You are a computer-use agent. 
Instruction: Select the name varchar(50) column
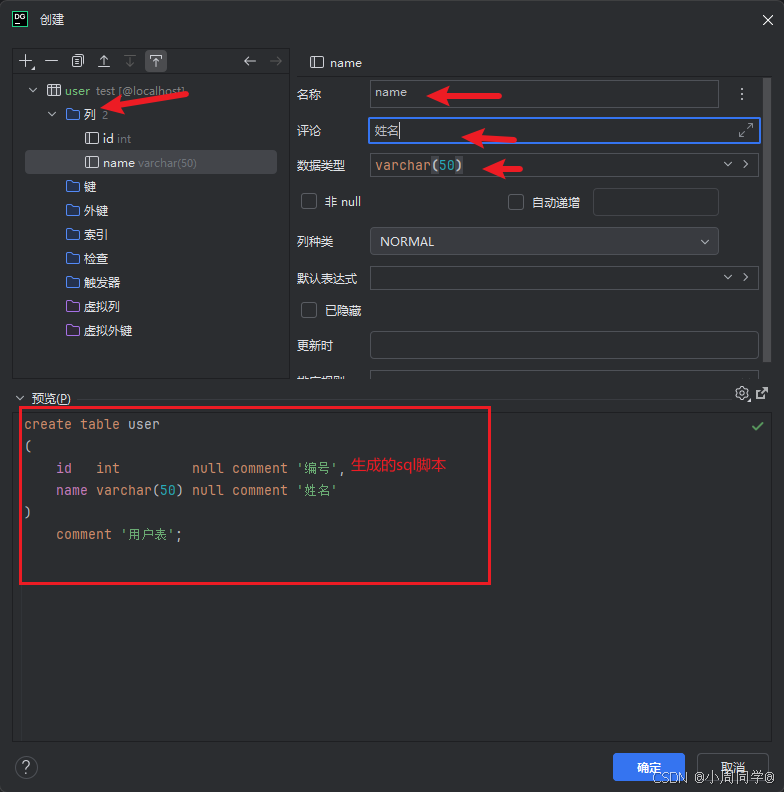click(151, 162)
